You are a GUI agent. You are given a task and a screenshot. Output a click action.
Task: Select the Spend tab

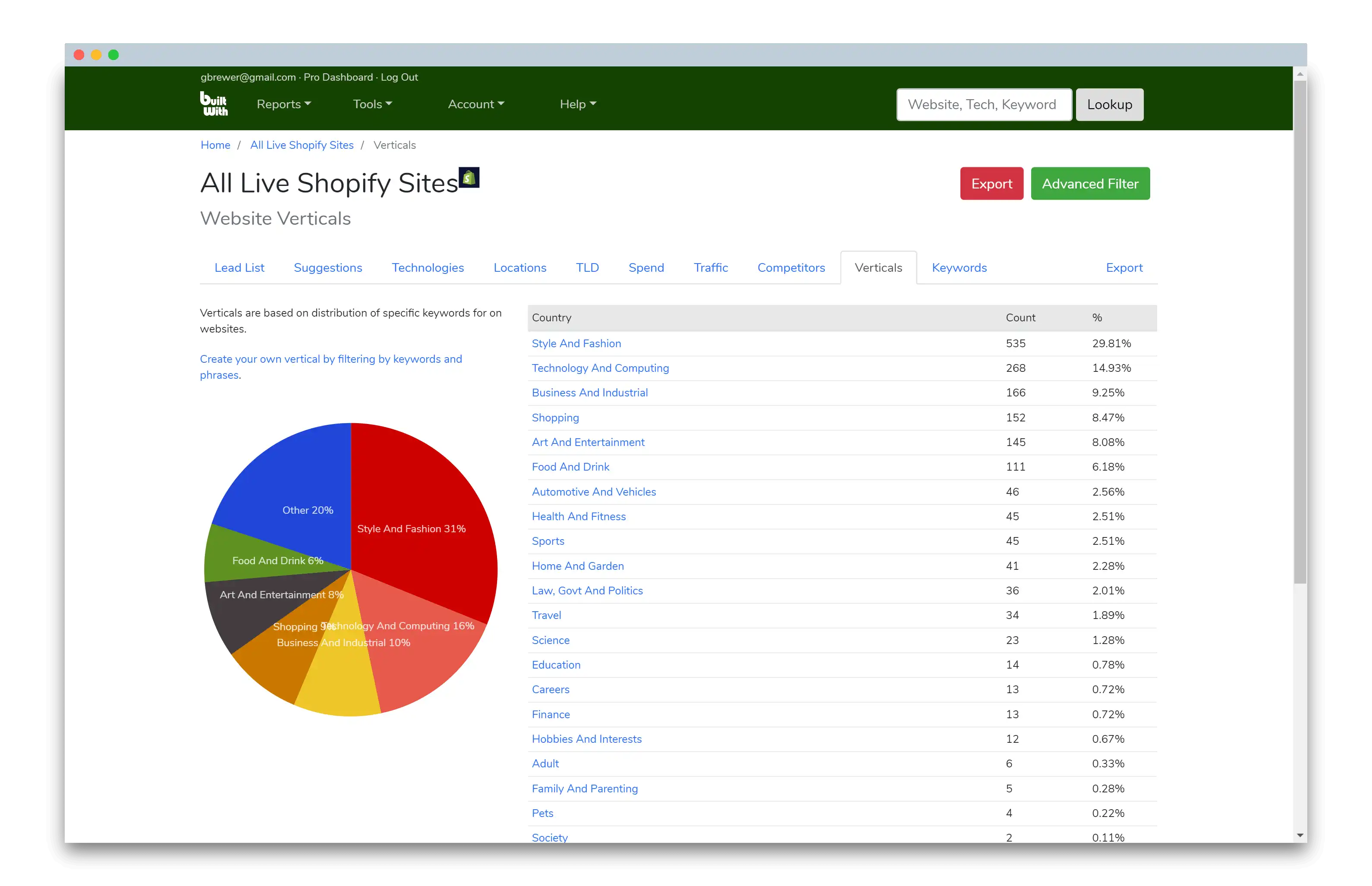[646, 267]
